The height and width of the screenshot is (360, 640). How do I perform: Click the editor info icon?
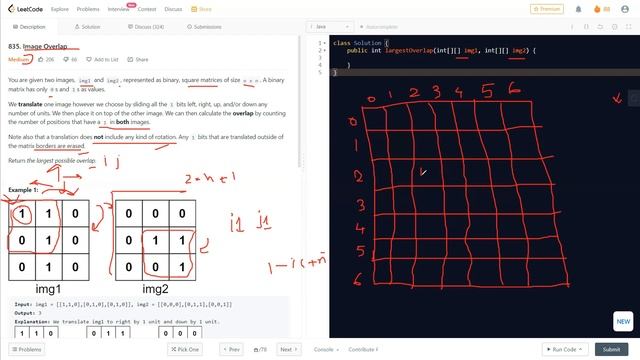click(x=572, y=27)
